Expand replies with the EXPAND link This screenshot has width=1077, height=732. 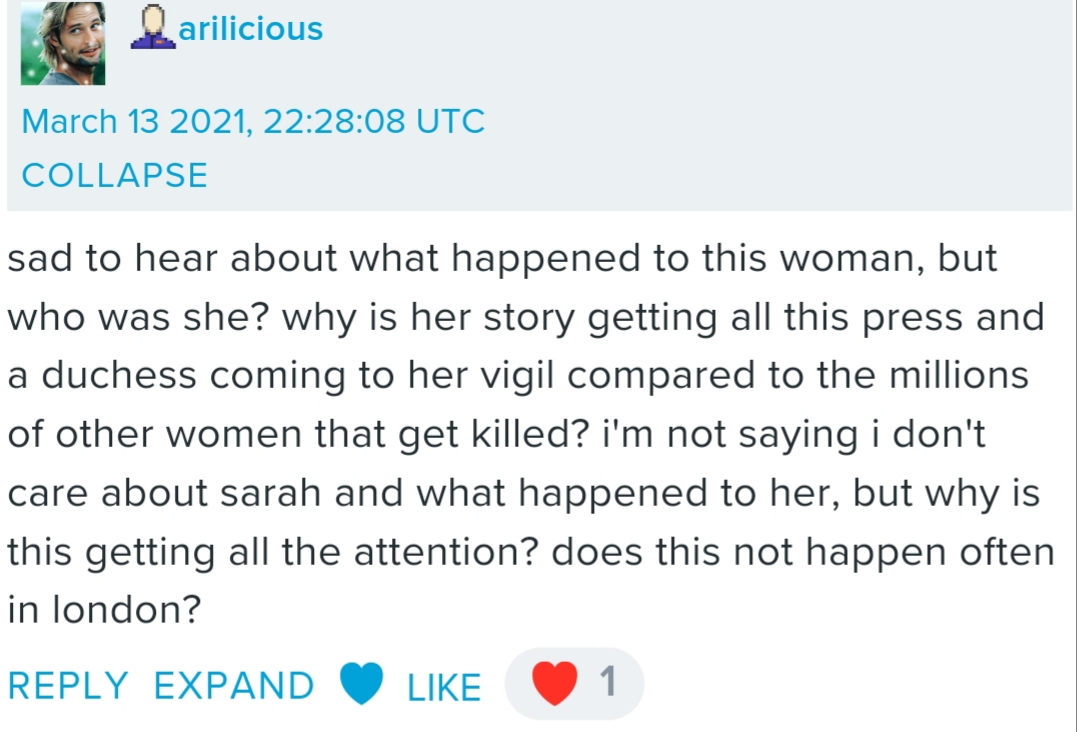[x=233, y=686]
